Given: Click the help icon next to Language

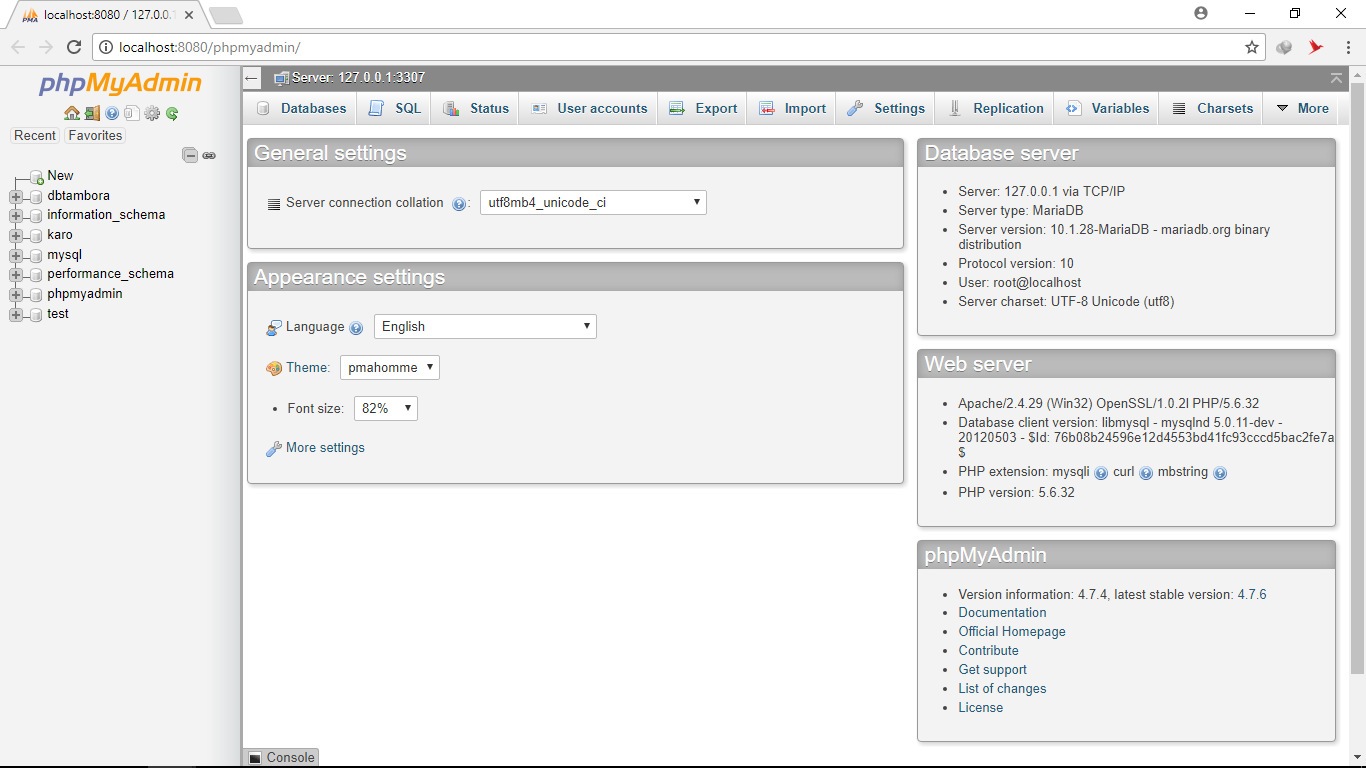Looking at the screenshot, I should pyautogui.click(x=356, y=328).
